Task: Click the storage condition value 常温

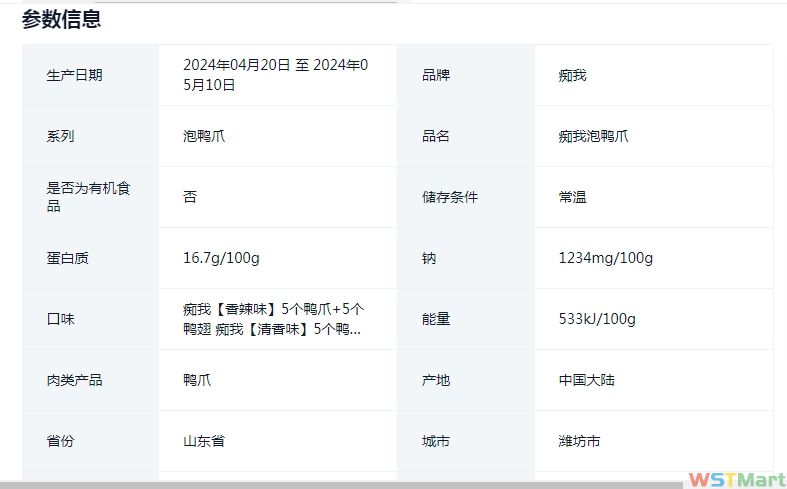Action: pyautogui.click(x=572, y=197)
